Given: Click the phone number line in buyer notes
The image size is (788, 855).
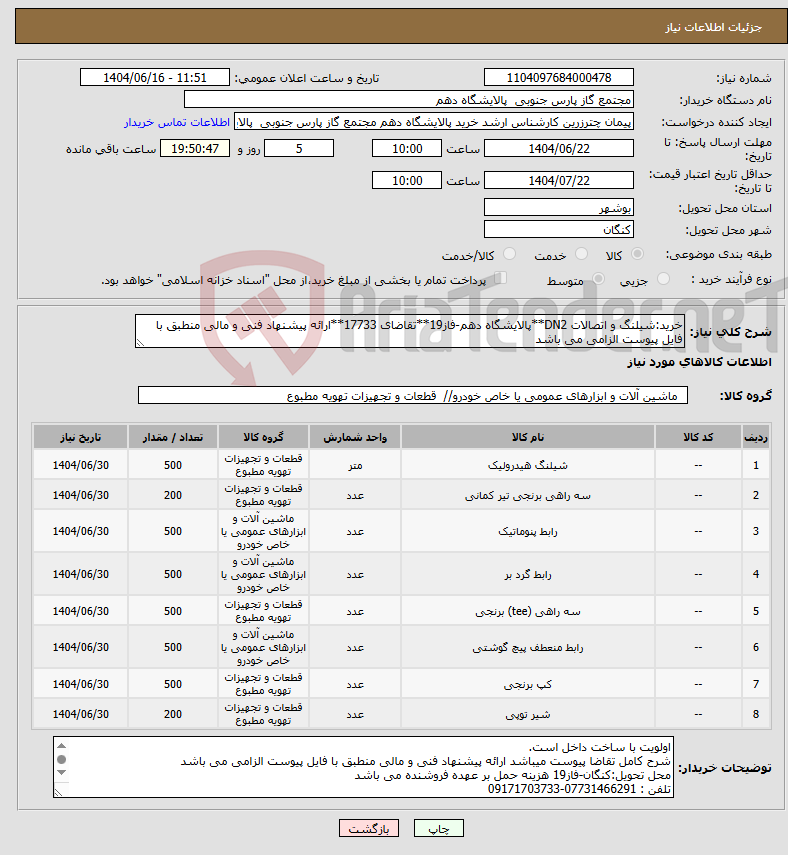Looking at the screenshot, I should [x=579, y=790].
